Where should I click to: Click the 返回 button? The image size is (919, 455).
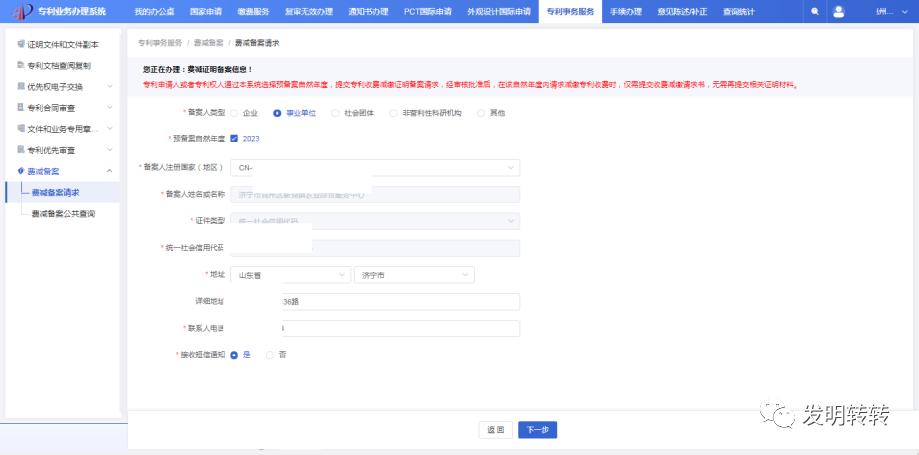pos(496,430)
